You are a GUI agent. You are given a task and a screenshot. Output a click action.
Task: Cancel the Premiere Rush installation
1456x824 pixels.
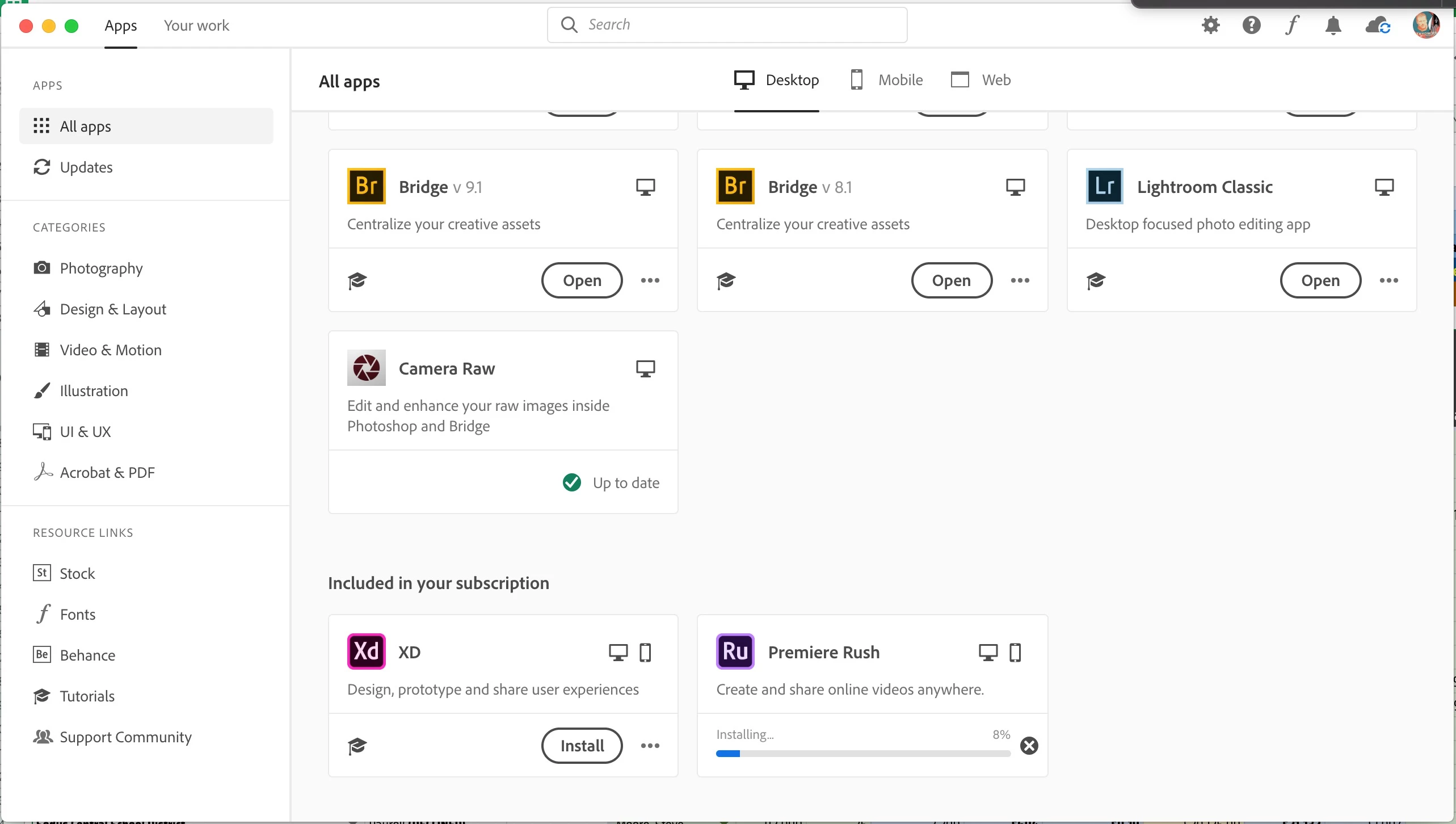click(x=1029, y=745)
